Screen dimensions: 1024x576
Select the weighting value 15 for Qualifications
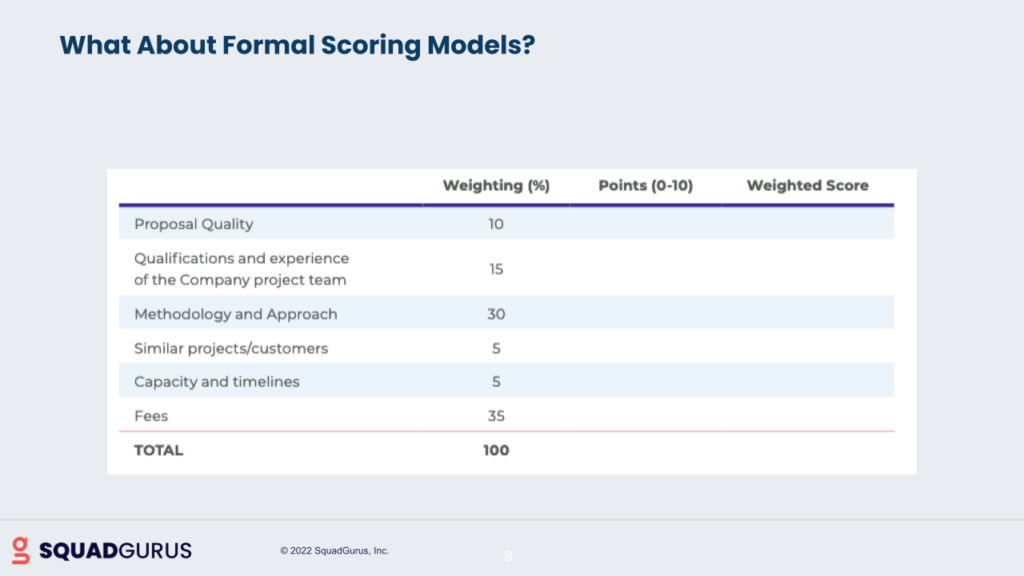click(x=496, y=269)
